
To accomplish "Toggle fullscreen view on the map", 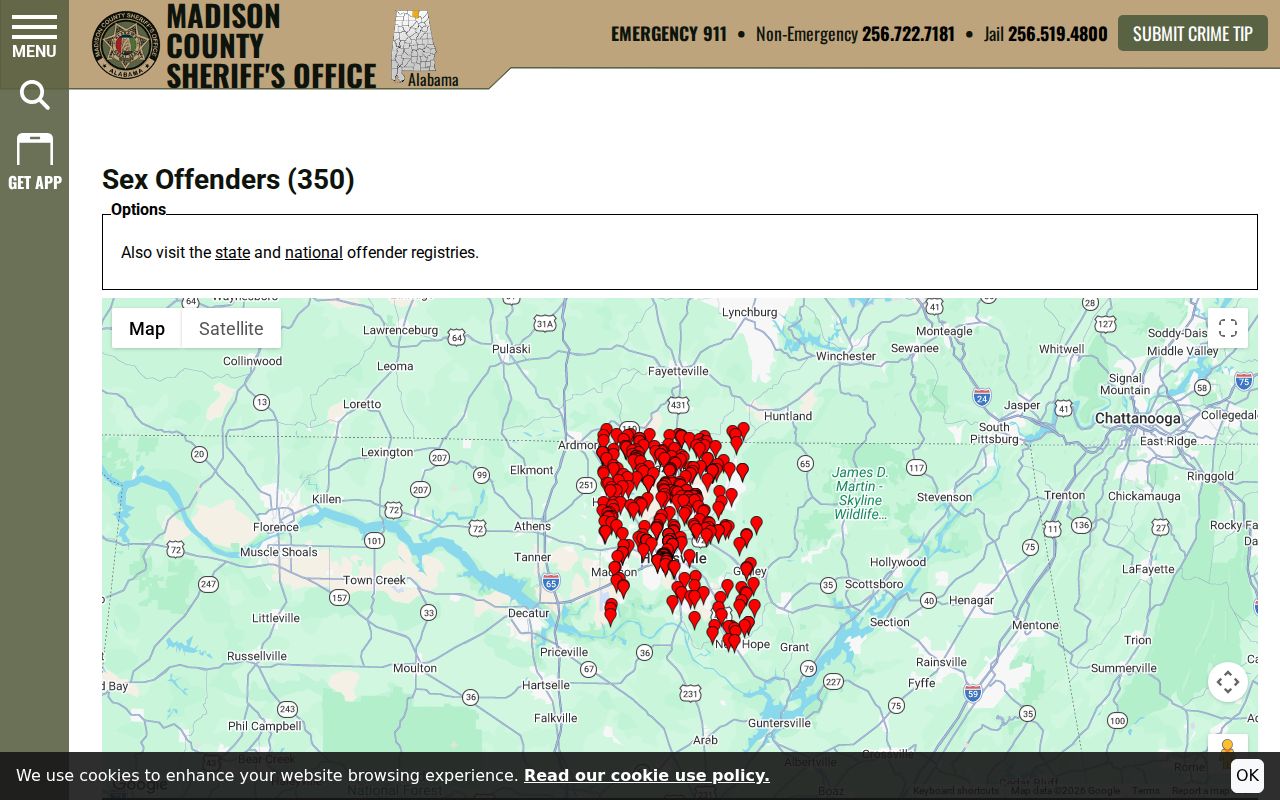I will [1228, 328].
